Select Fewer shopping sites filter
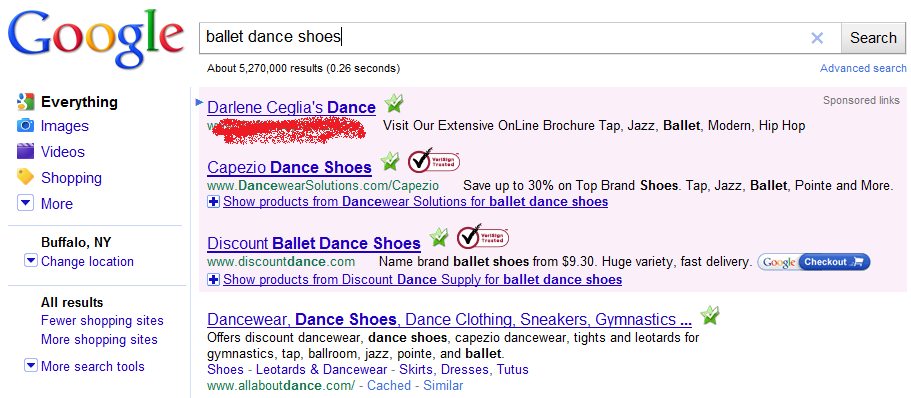Image resolution: width=911 pixels, height=398 pixels. pos(102,321)
